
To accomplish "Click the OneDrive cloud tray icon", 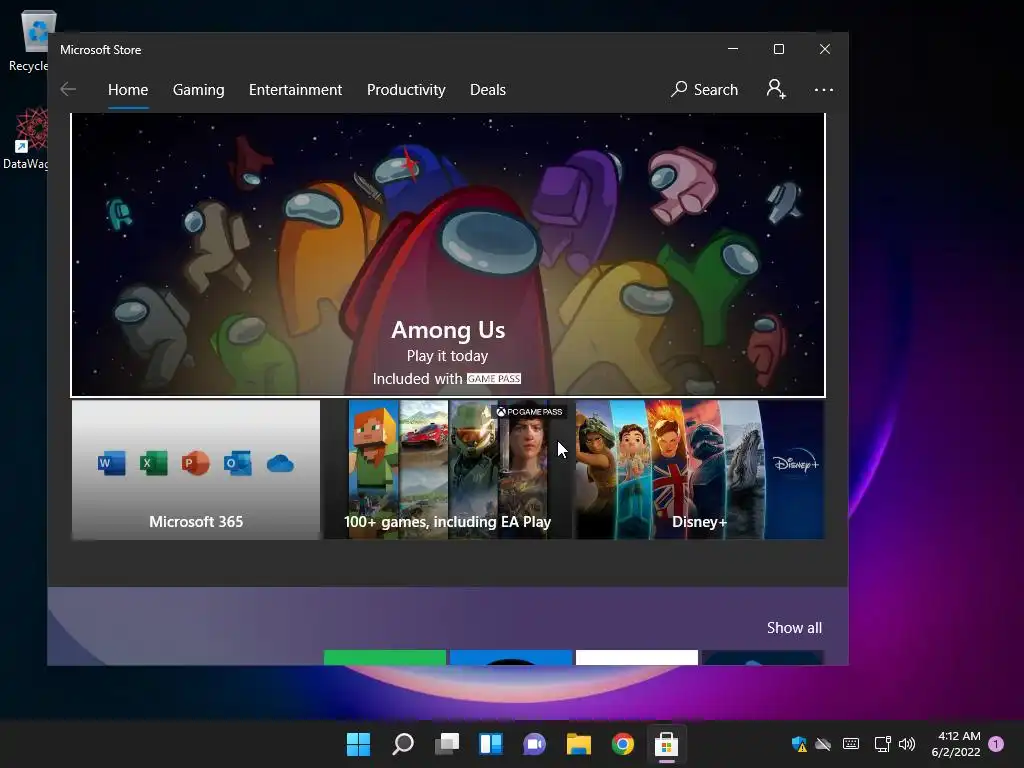I will pos(824,744).
